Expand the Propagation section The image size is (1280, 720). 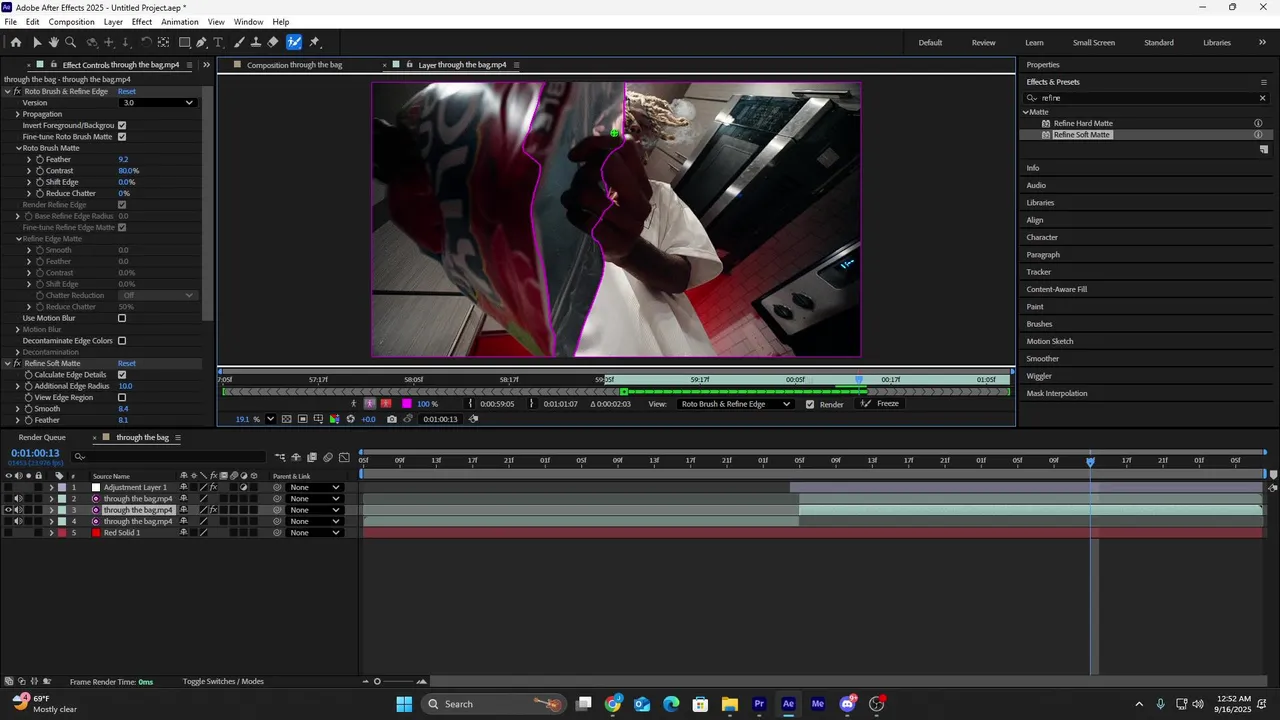[18, 114]
